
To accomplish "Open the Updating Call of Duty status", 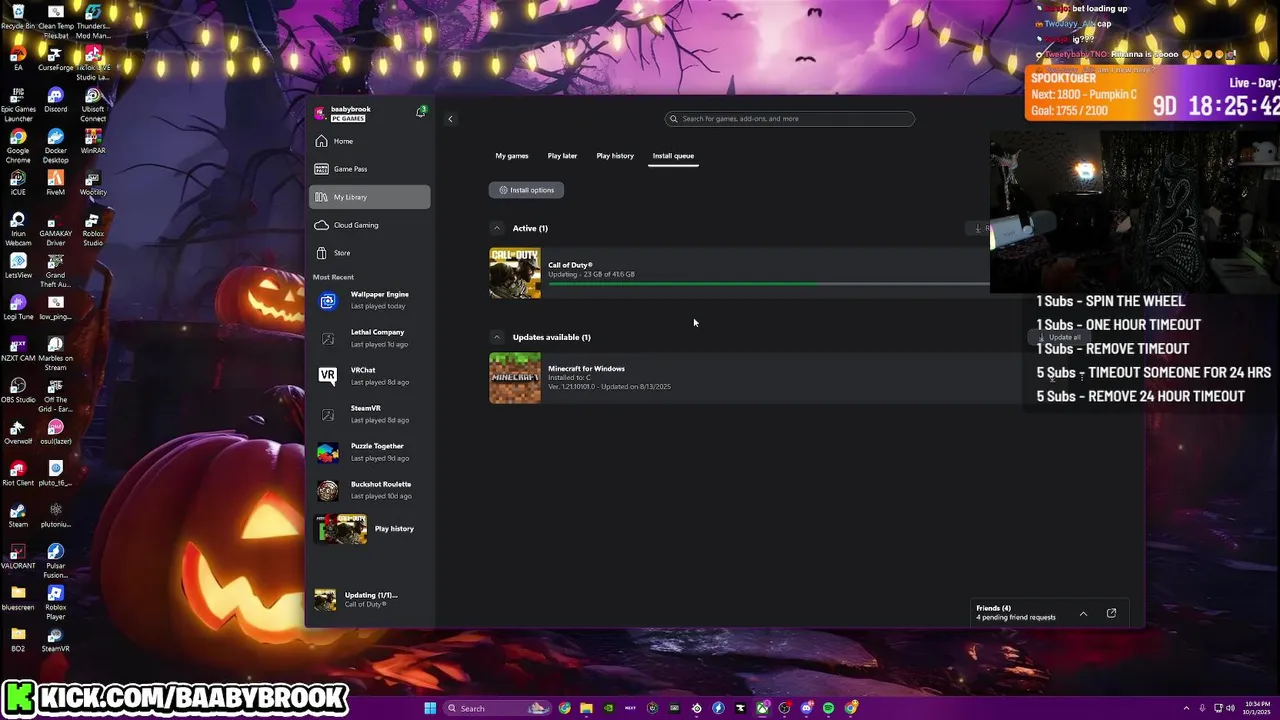I will pyautogui.click(x=370, y=599).
